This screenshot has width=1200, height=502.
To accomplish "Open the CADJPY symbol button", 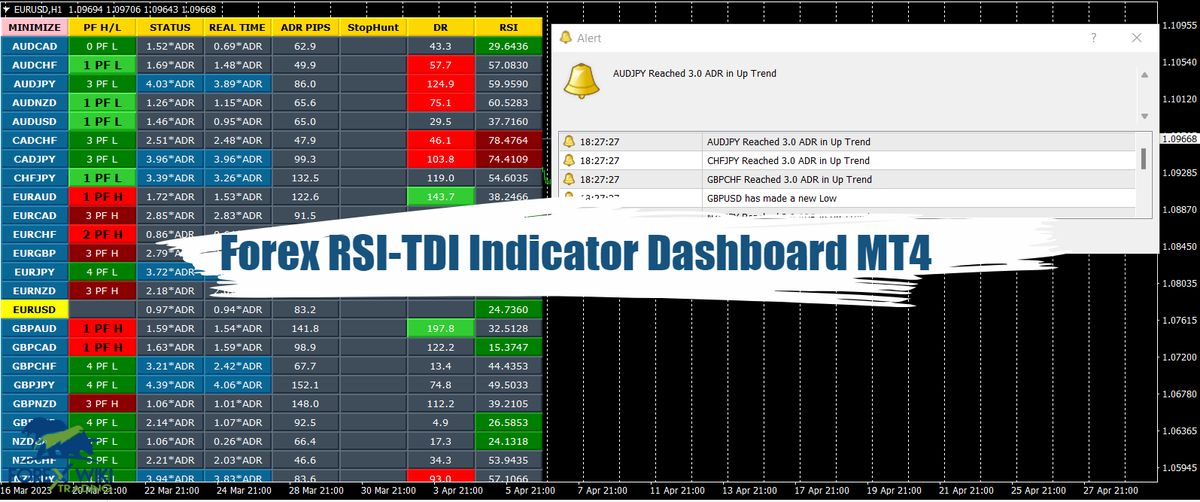I will coord(34,159).
